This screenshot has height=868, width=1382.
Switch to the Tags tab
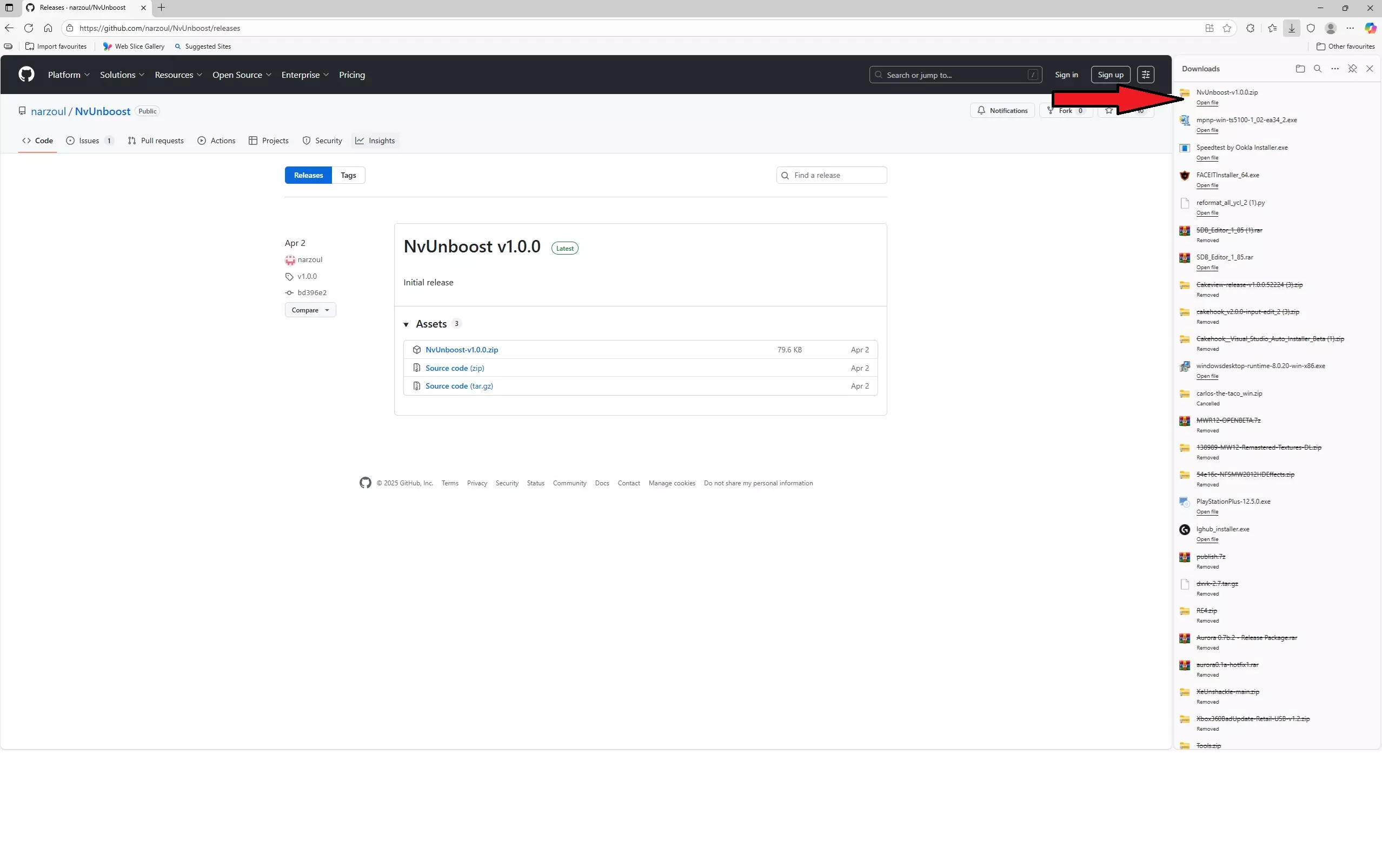pyautogui.click(x=348, y=176)
